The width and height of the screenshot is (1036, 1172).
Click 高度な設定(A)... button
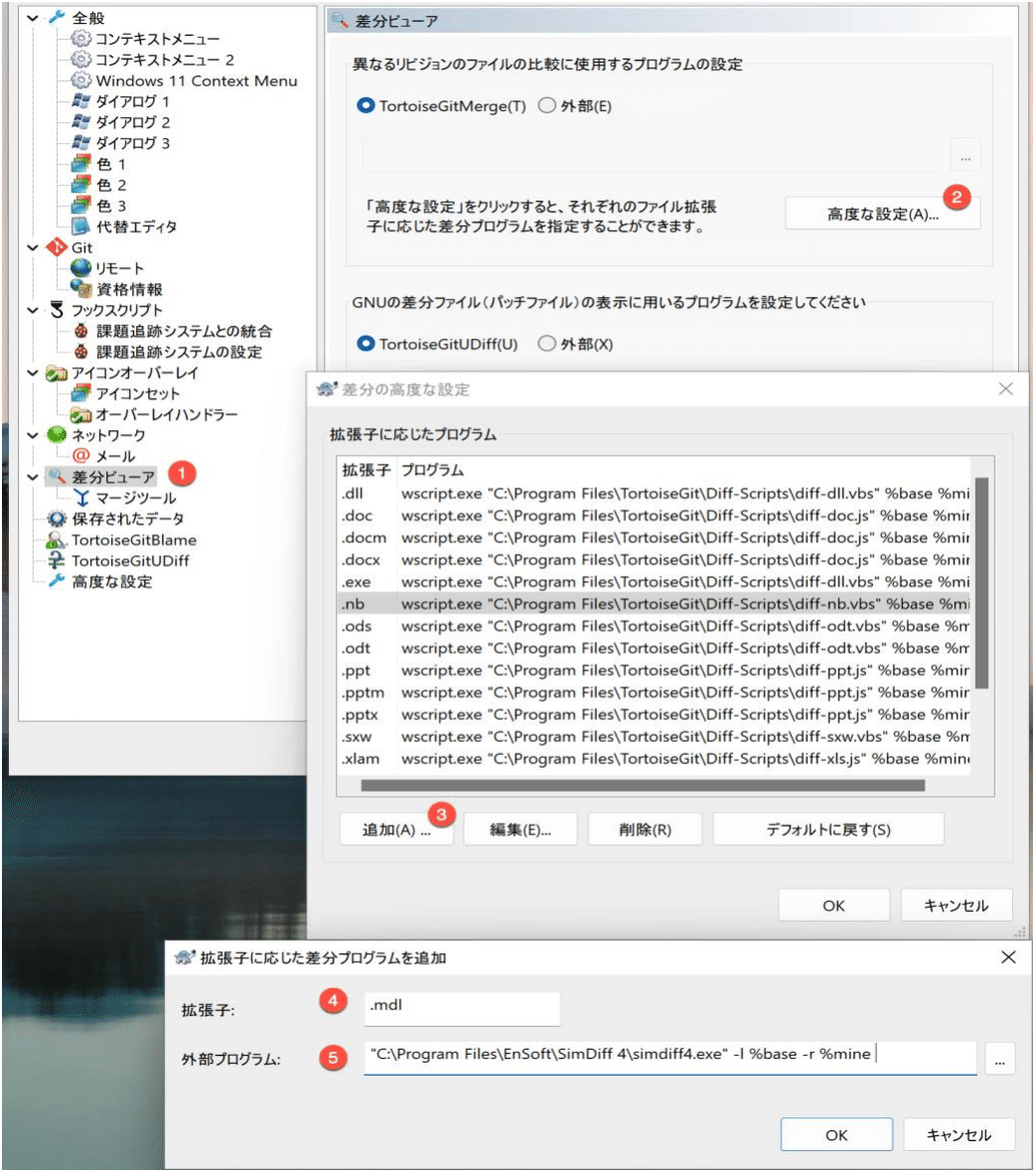point(882,214)
